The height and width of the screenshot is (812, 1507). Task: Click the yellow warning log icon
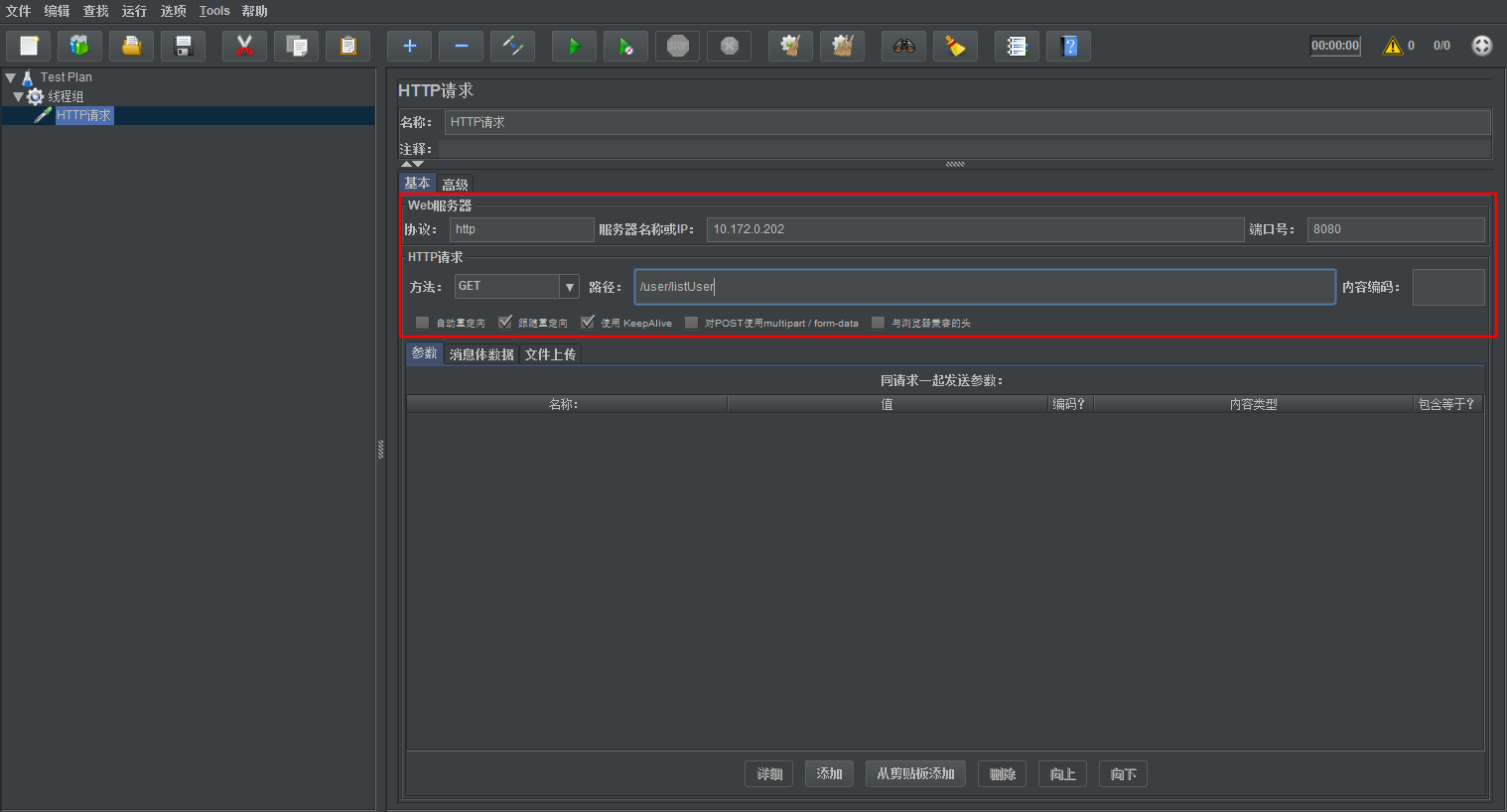click(1393, 46)
